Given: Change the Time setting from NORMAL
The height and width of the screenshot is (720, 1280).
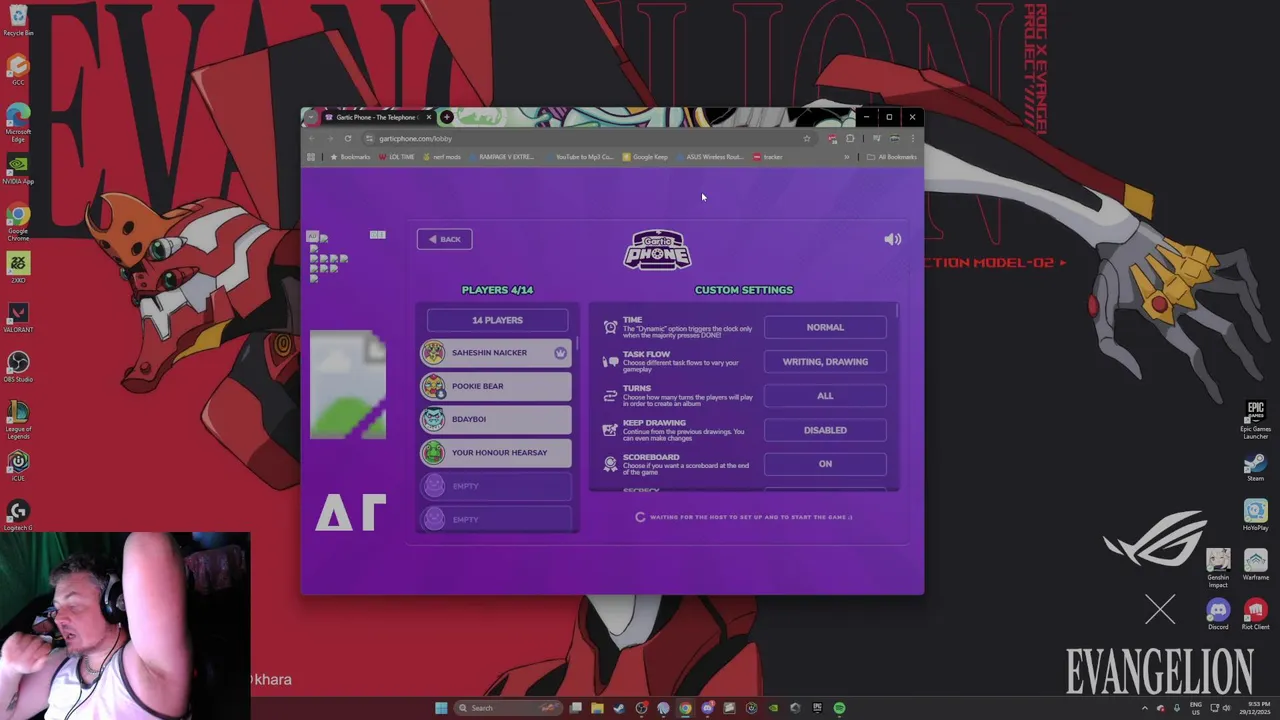Looking at the screenshot, I should tap(825, 327).
